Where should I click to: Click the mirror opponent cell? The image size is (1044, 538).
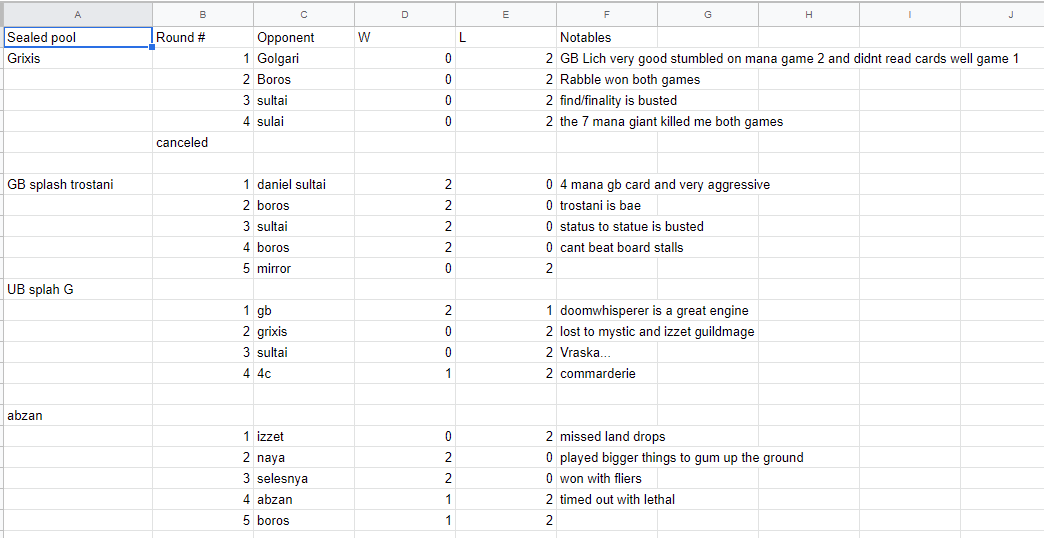point(304,268)
